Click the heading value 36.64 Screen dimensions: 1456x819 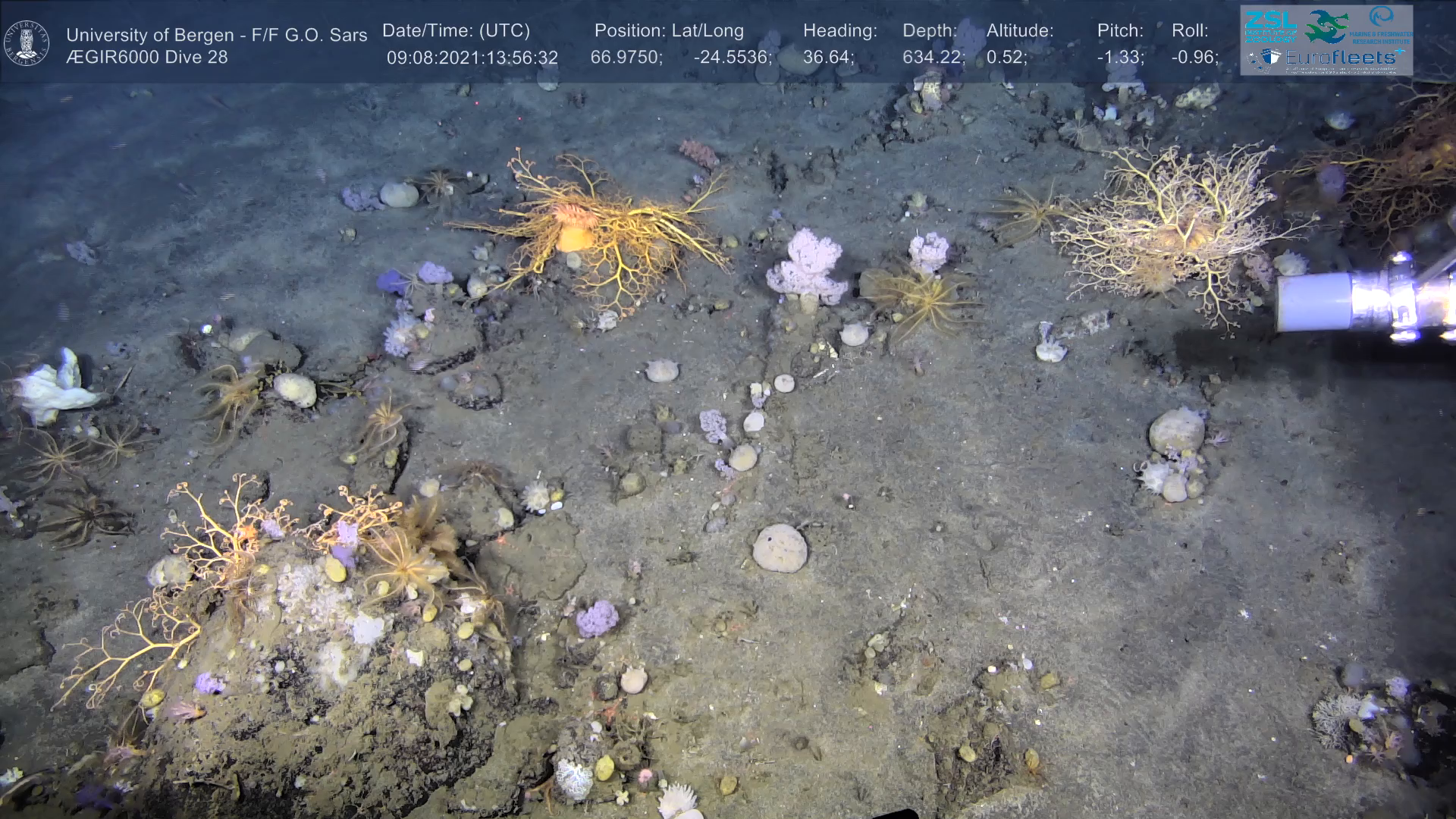pyautogui.click(x=827, y=58)
